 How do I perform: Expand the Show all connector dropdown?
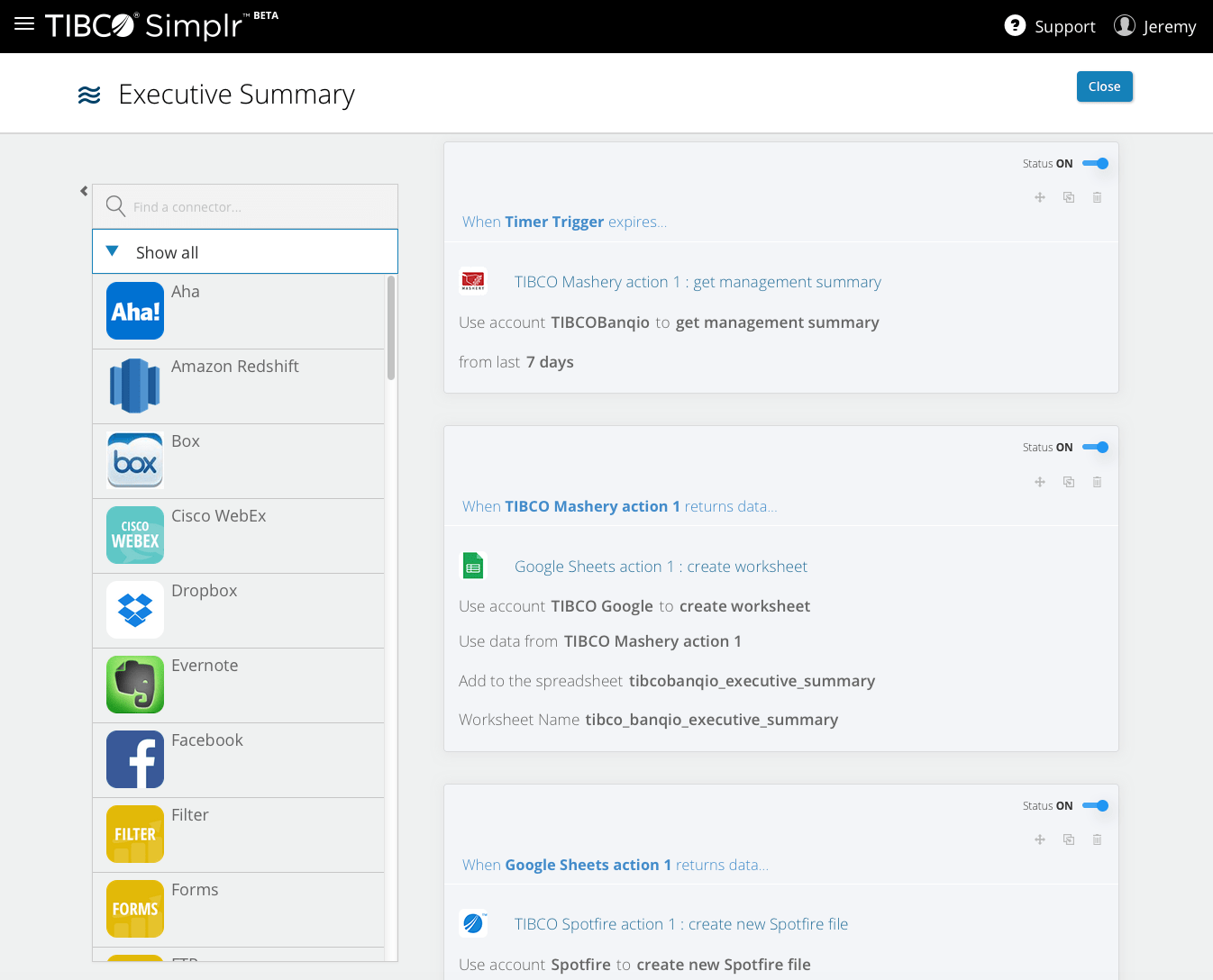[245, 251]
